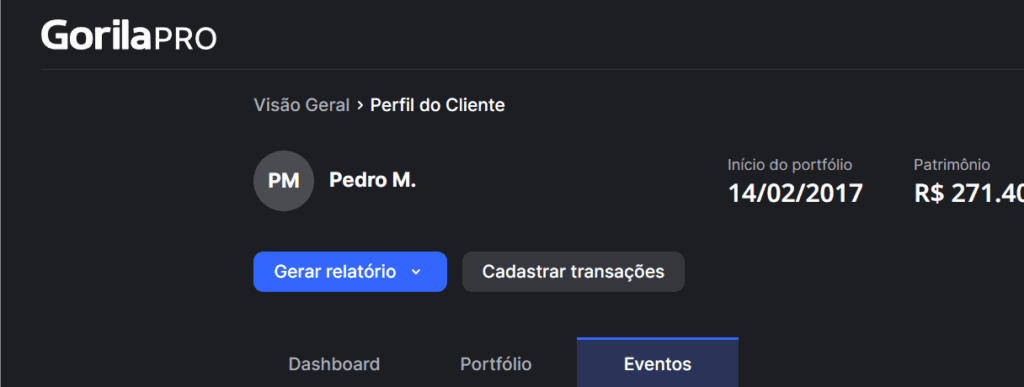Select the Eventos tab
The height and width of the screenshot is (387, 1024).
click(x=658, y=364)
